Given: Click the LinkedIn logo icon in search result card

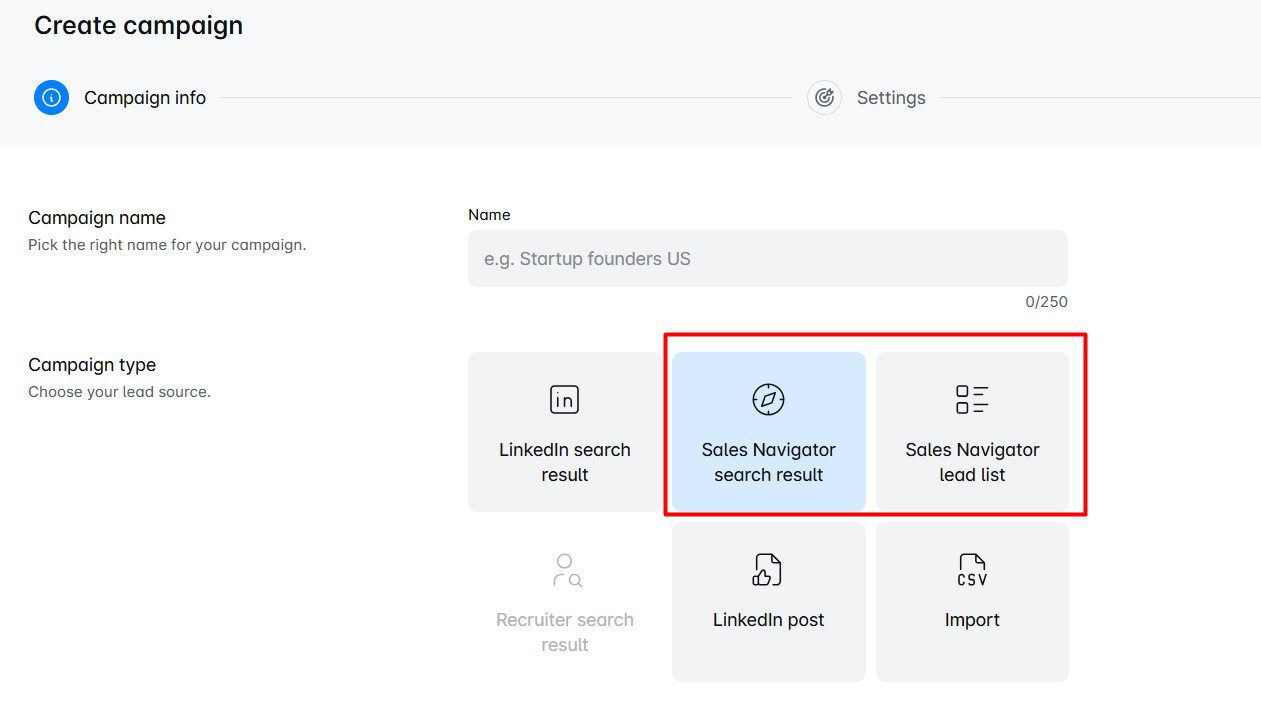Looking at the screenshot, I should tap(564, 399).
